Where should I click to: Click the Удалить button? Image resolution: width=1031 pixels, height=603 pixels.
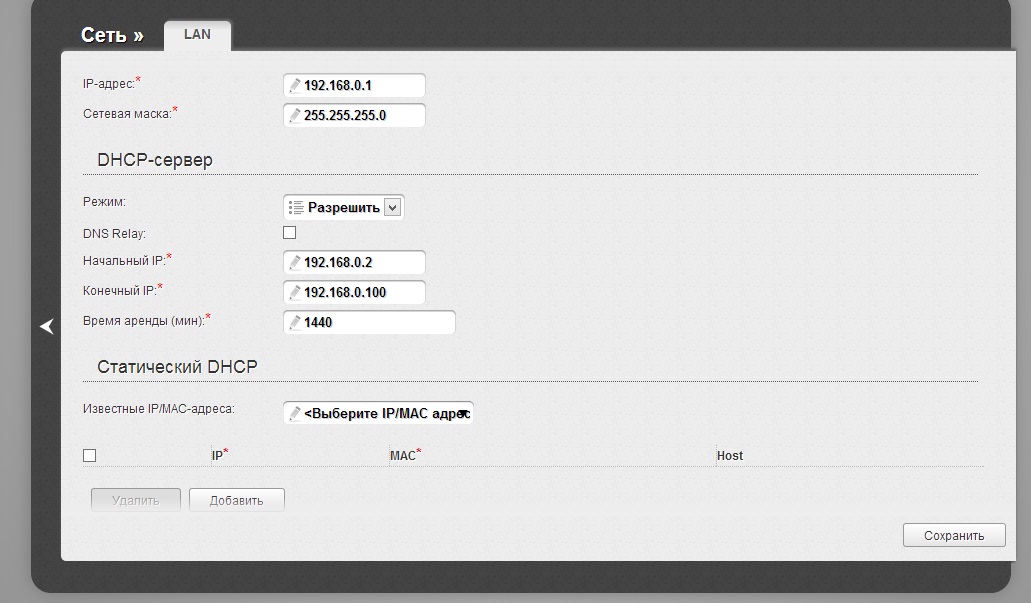click(x=135, y=500)
